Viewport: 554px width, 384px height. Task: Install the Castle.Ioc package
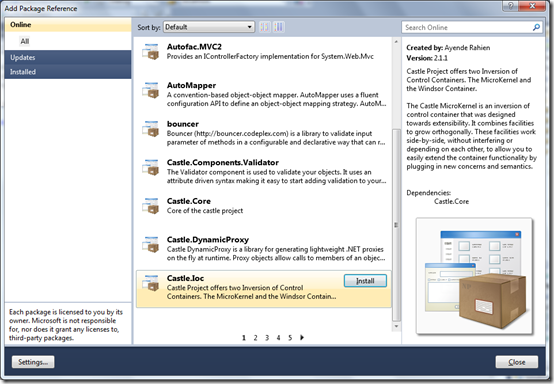[x=365, y=281]
